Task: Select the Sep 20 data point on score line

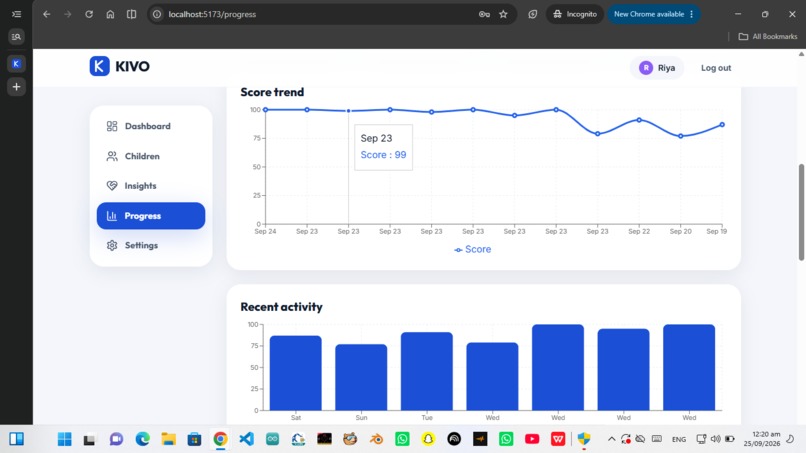Action: 681,136
